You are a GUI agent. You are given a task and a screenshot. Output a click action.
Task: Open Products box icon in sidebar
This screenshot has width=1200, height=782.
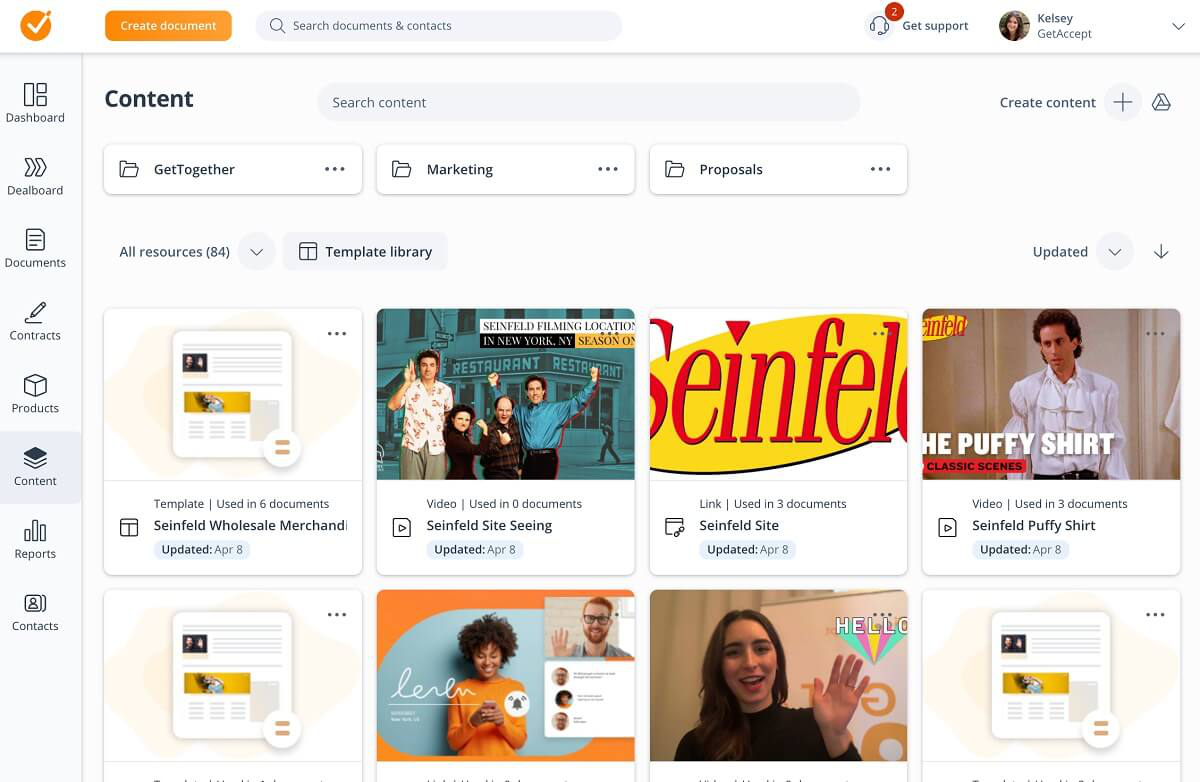[x=35, y=385]
